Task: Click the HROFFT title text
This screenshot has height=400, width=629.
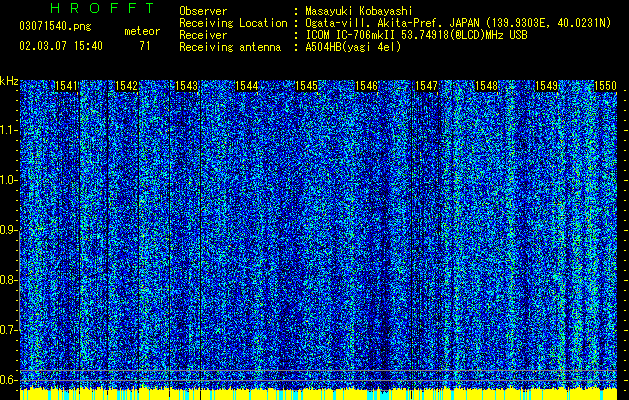Action: [103, 8]
